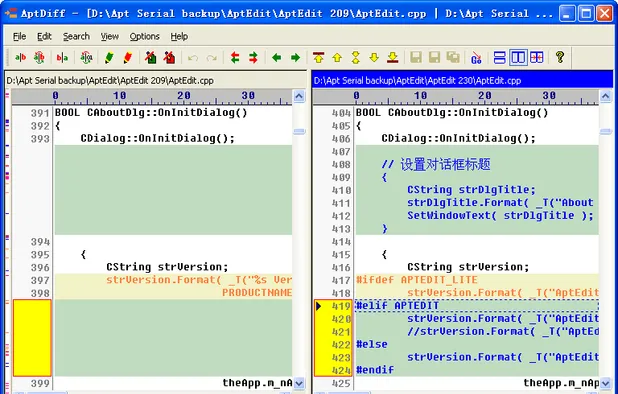Click the single green right arrow icon
This screenshot has width=618, height=394.
[295, 58]
